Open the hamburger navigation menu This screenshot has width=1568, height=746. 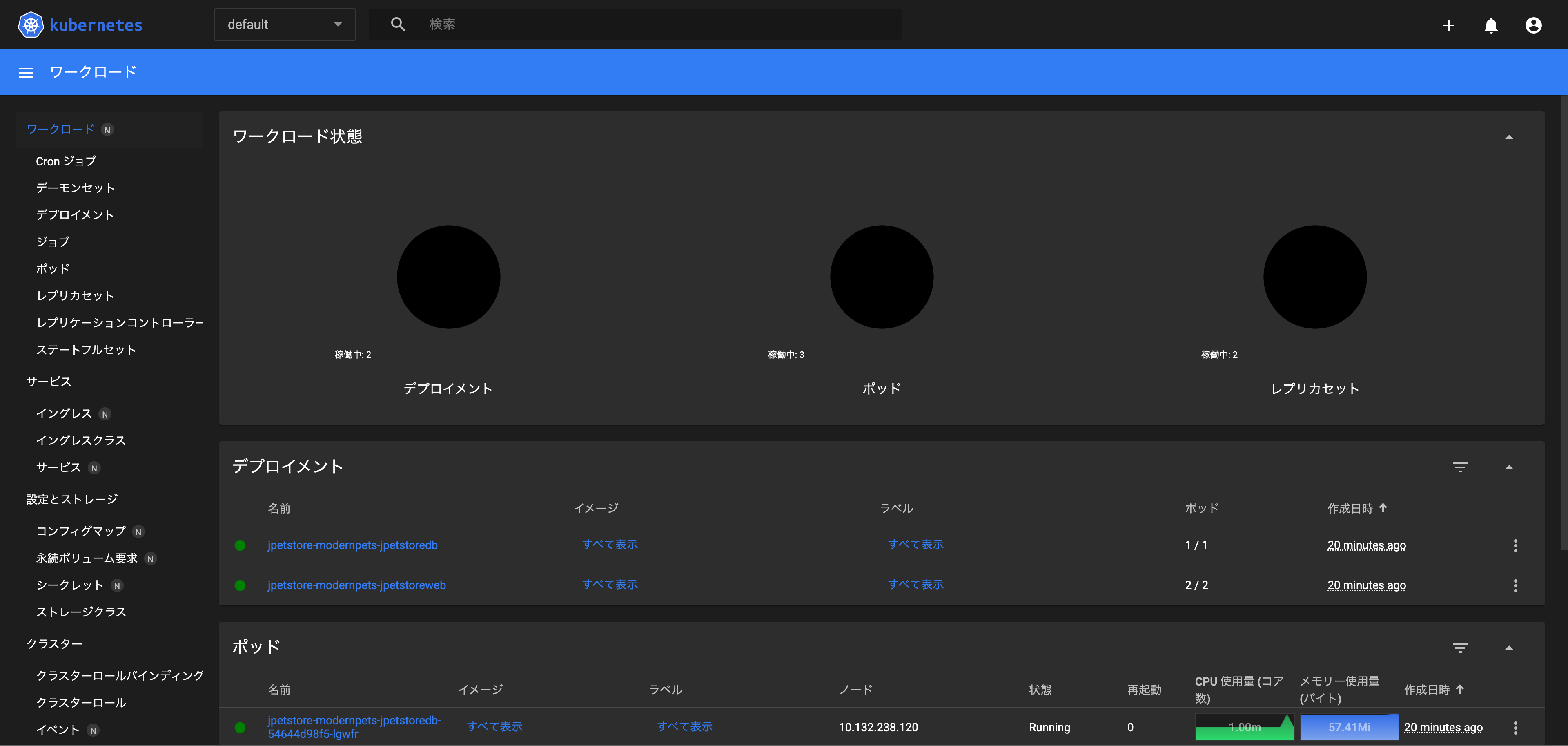tap(26, 72)
